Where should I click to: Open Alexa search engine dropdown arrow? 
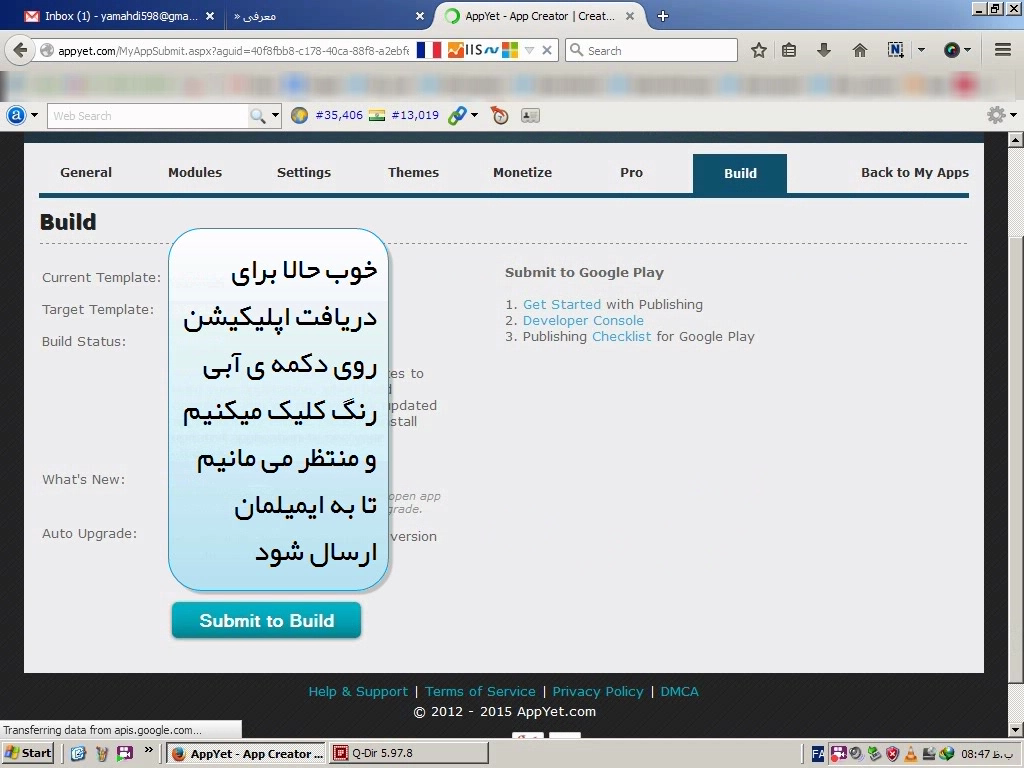click(275, 116)
